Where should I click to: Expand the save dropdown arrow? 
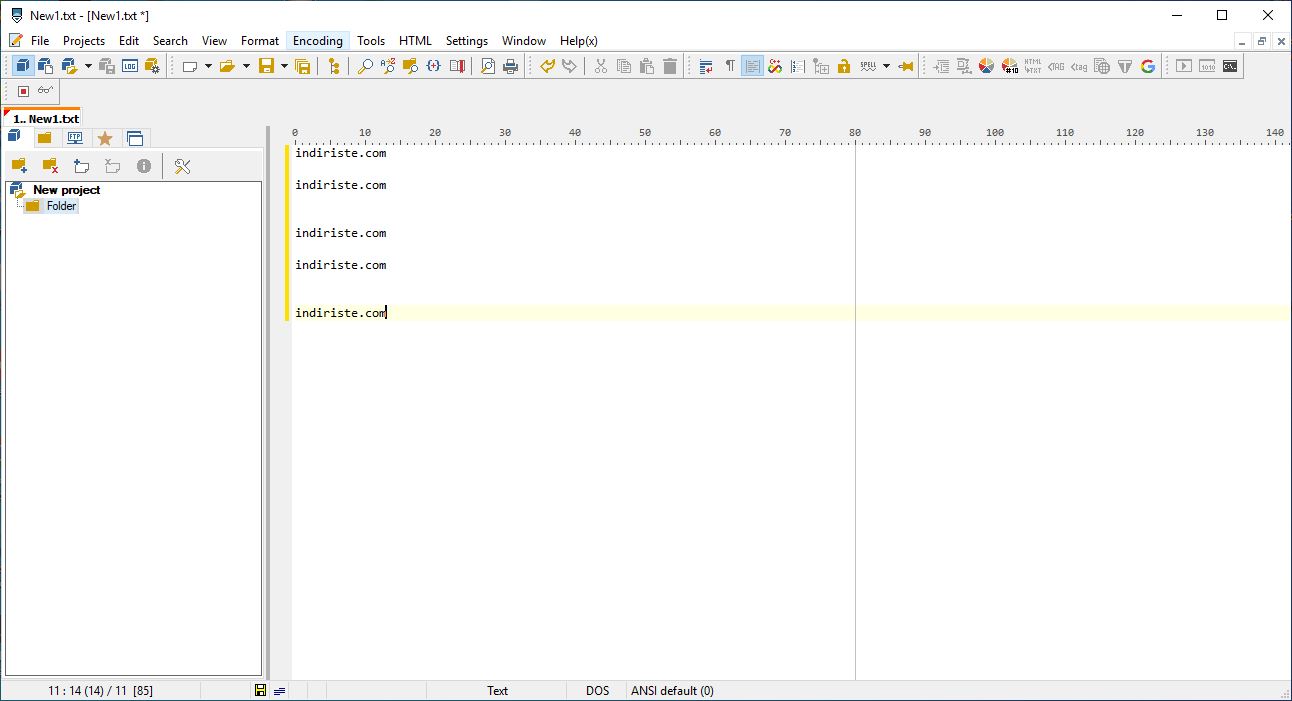(x=284, y=66)
